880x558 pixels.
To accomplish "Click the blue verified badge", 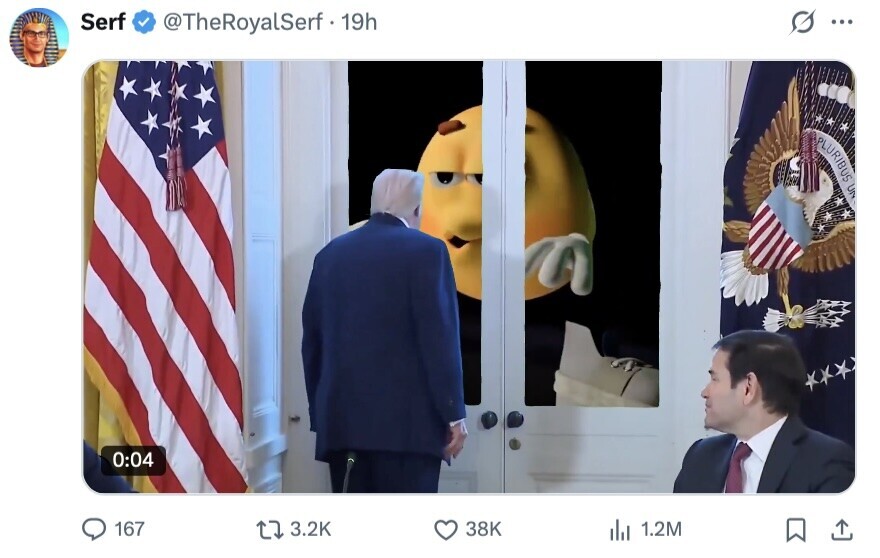I will (x=144, y=22).
